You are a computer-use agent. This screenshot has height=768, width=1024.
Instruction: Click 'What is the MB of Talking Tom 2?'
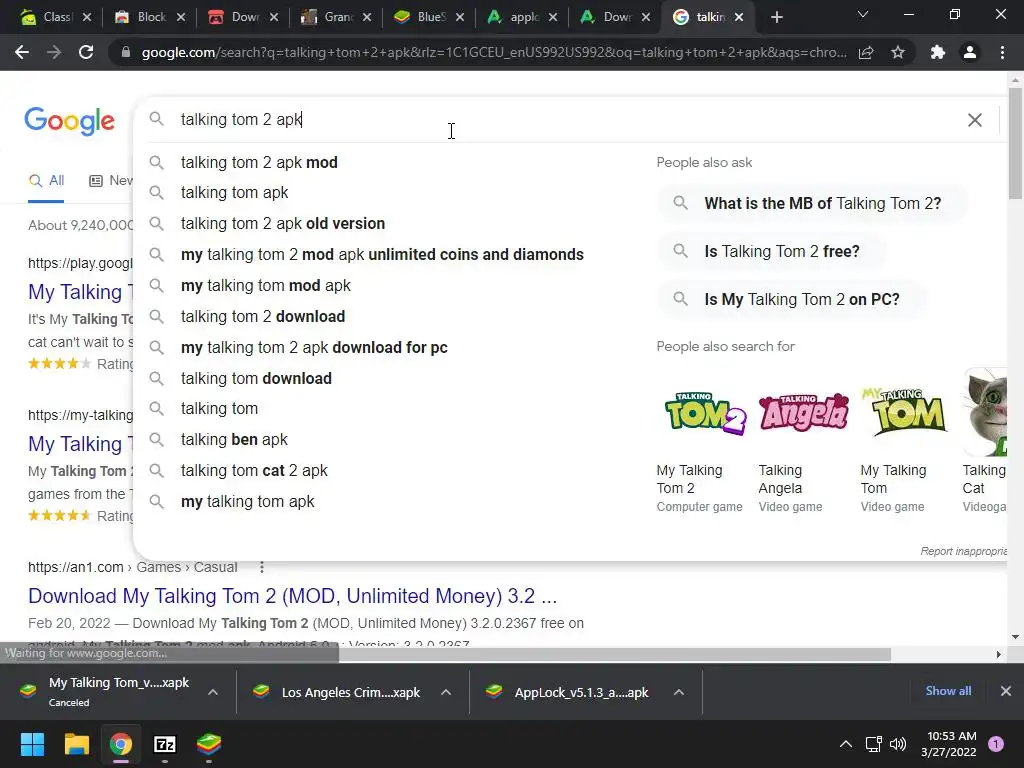click(813, 203)
